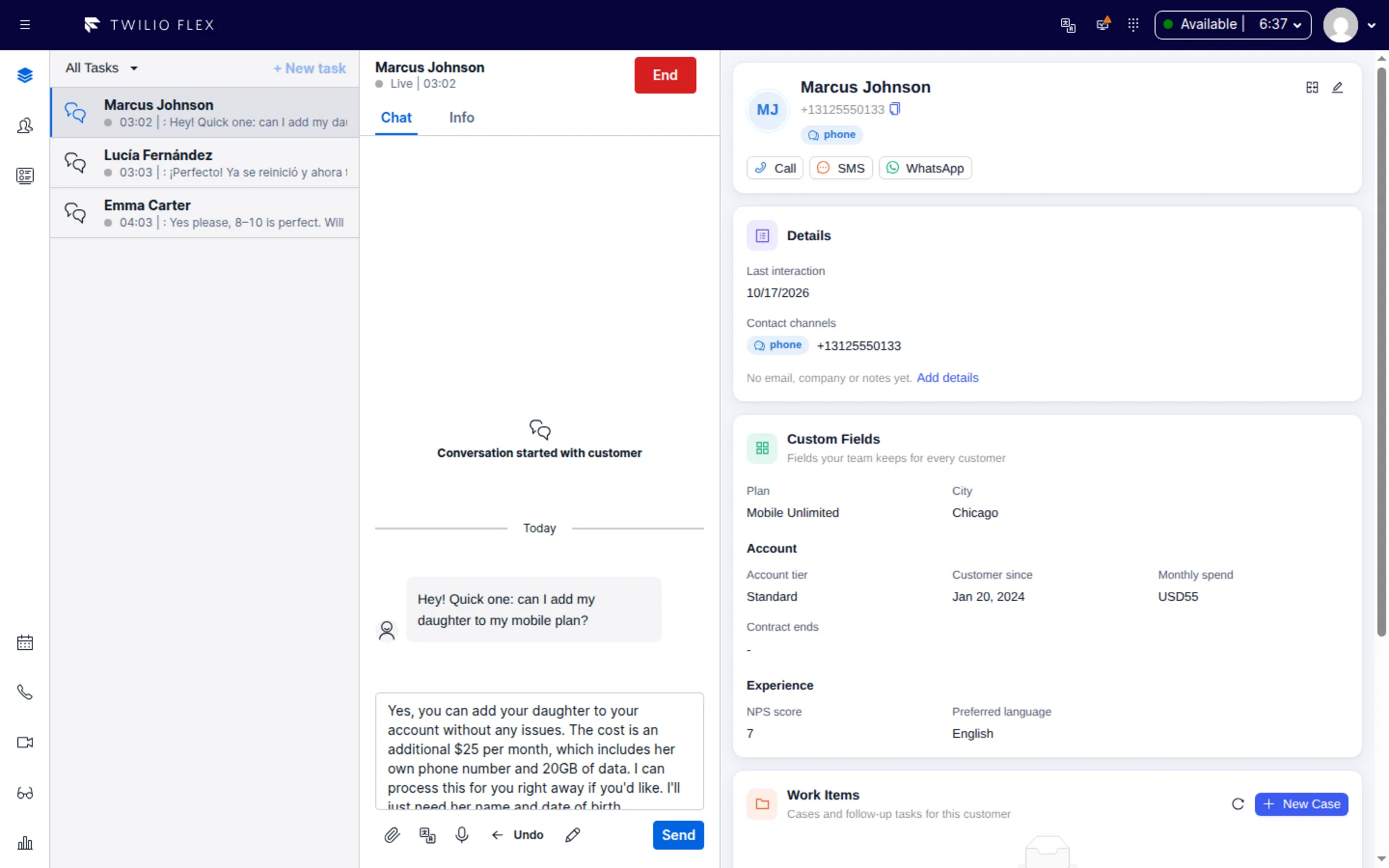Click the translate icon below message box

coord(427,835)
